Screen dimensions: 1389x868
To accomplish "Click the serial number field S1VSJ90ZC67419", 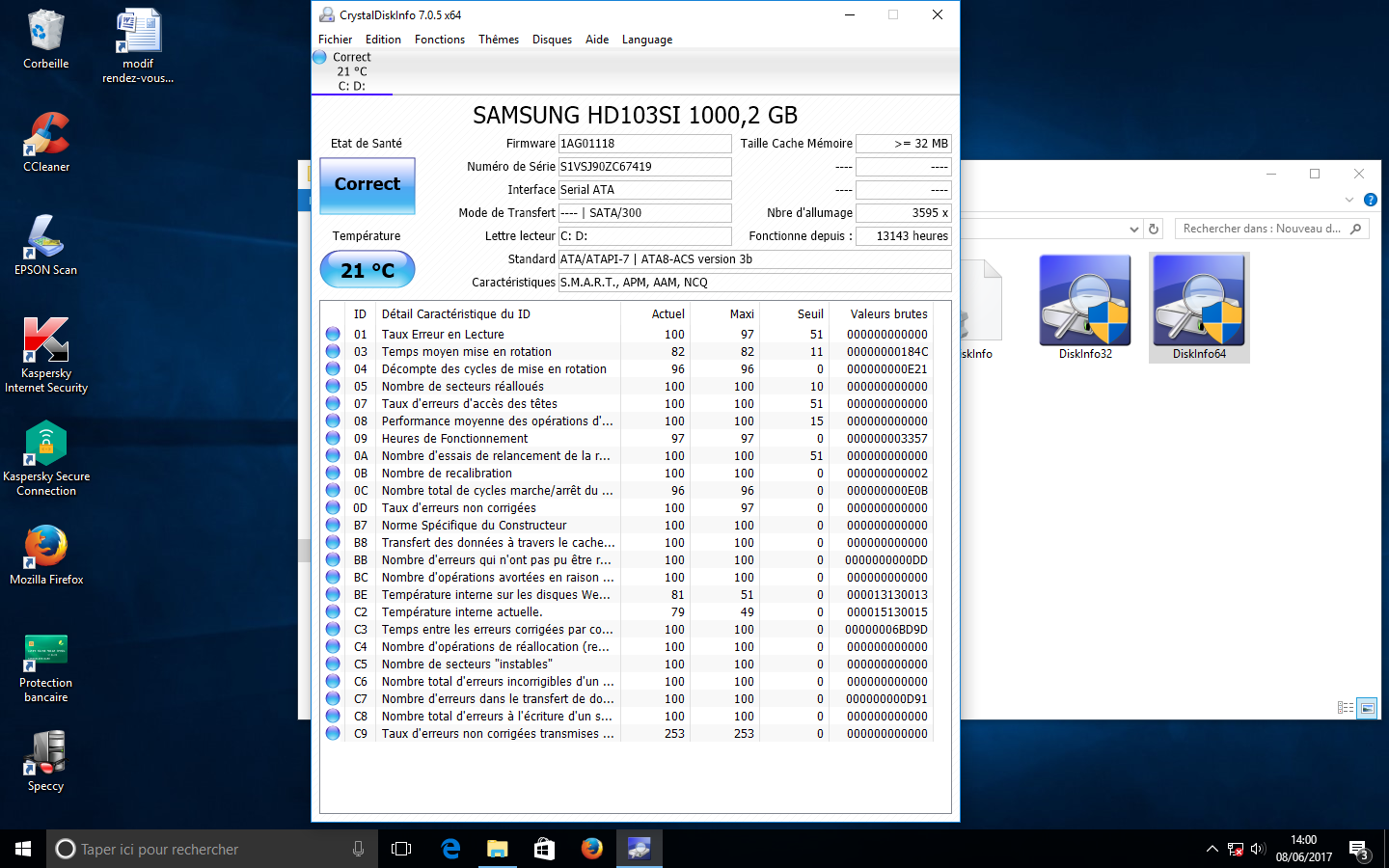I will [x=644, y=167].
